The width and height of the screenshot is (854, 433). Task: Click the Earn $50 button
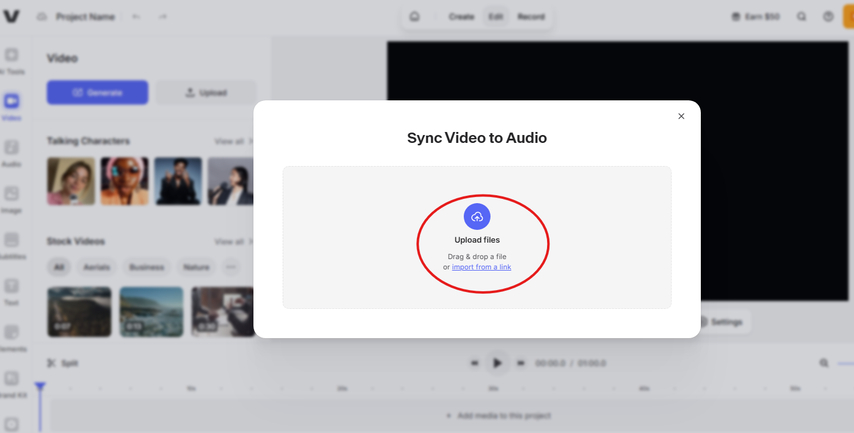tap(756, 17)
